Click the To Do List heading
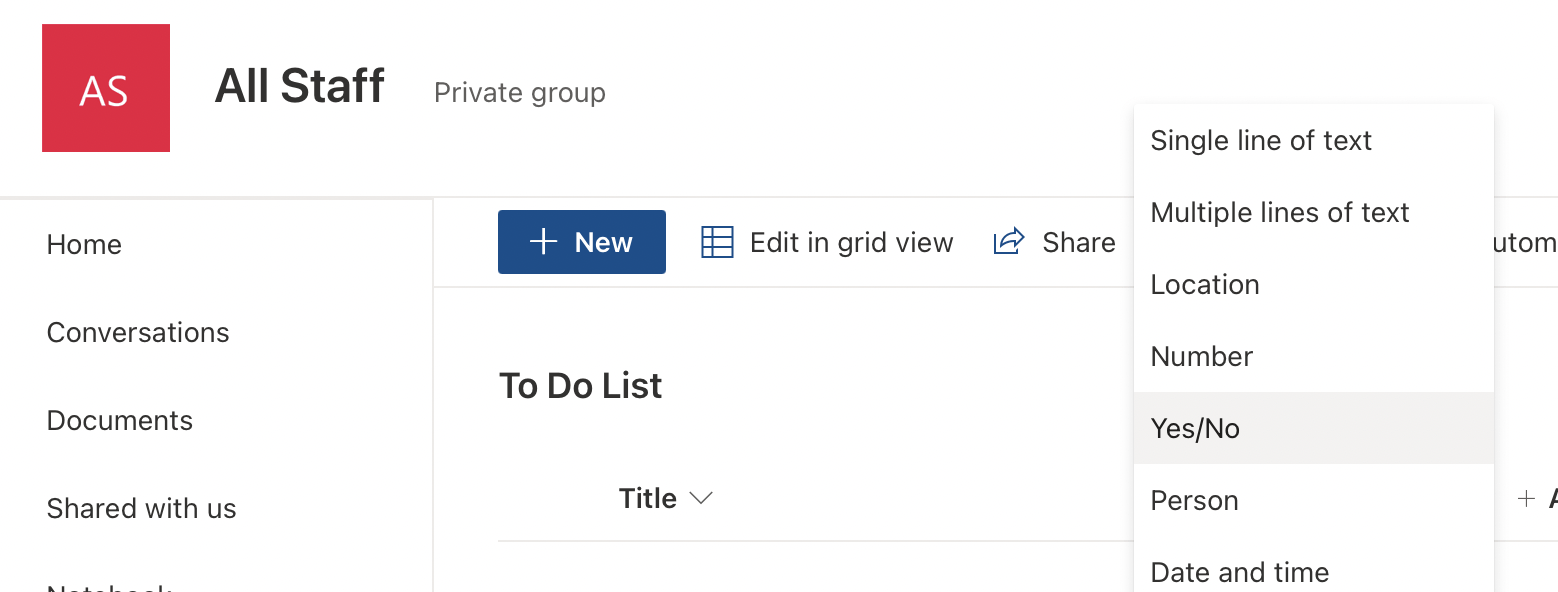Viewport: 1558px width, 592px height. click(x=580, y=386)
